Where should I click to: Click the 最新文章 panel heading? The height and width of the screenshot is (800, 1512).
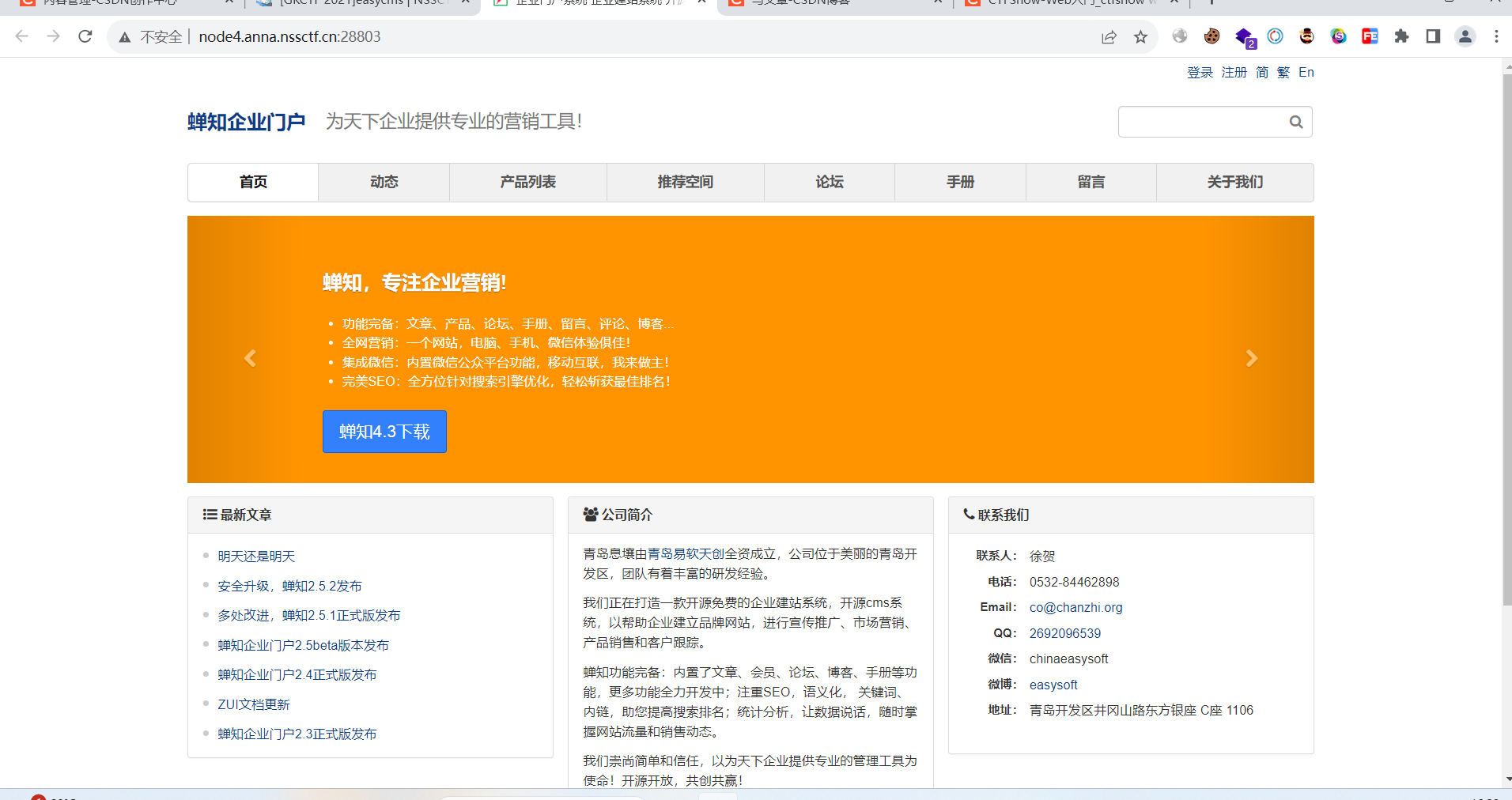[237, 515]
